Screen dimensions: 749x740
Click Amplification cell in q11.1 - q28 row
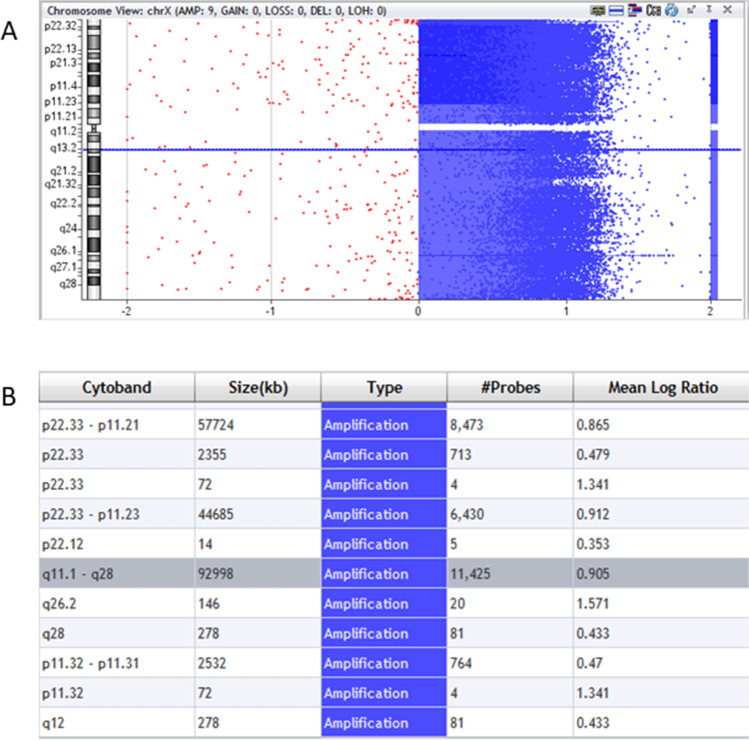pyautogui.click(x=384, y=573)
